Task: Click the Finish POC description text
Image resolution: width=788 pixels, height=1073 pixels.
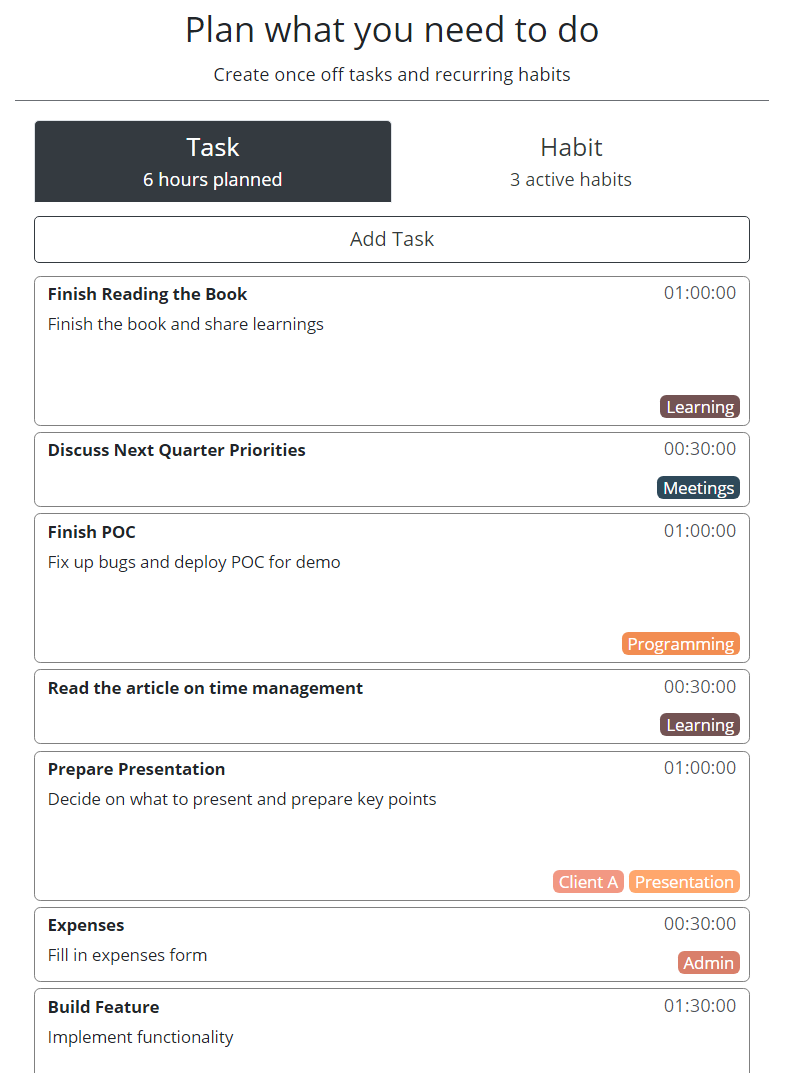Action: (x=194, y=562)
